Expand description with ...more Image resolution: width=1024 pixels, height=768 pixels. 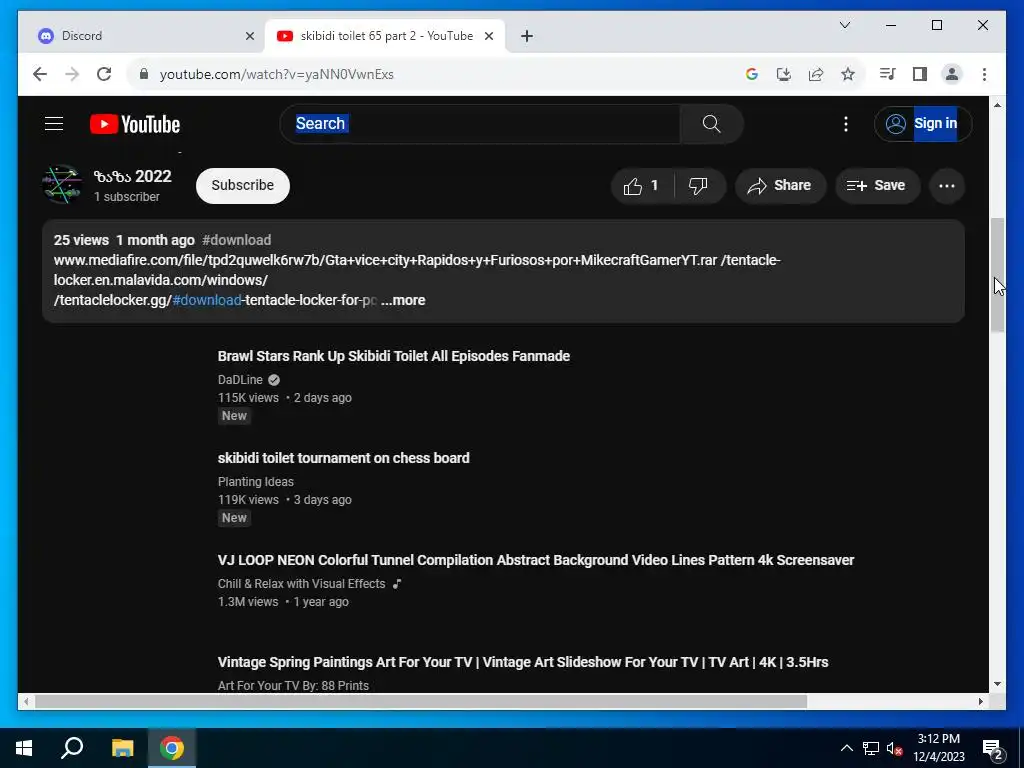tap(403, 300)
